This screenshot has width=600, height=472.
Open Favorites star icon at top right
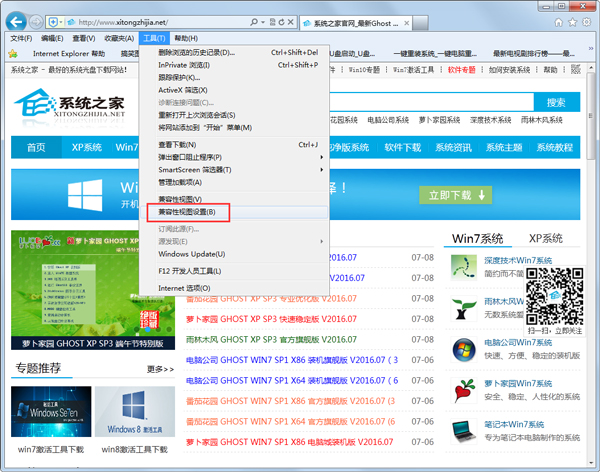pos(572,23)
